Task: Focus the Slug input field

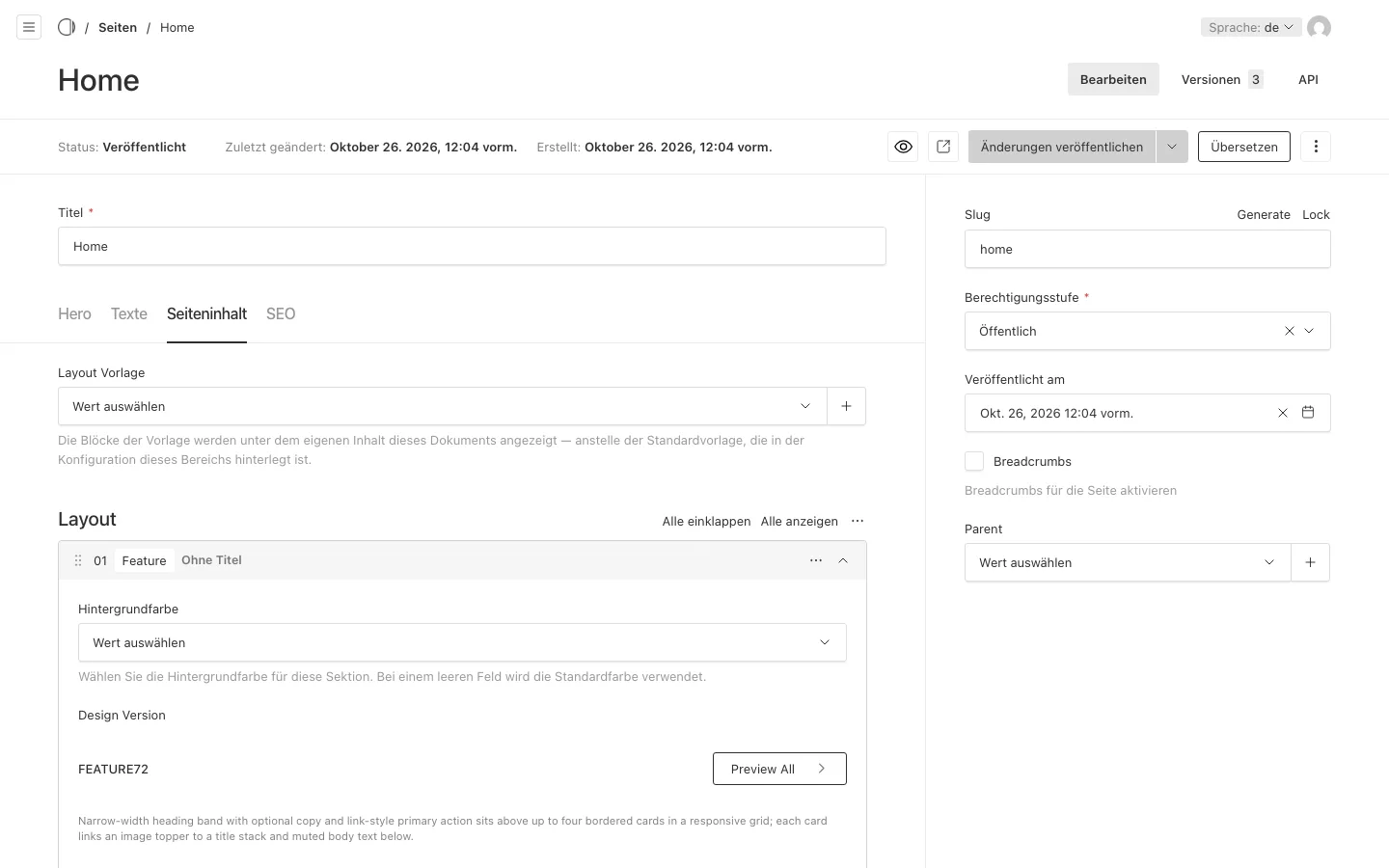Action: (1148, 249)
